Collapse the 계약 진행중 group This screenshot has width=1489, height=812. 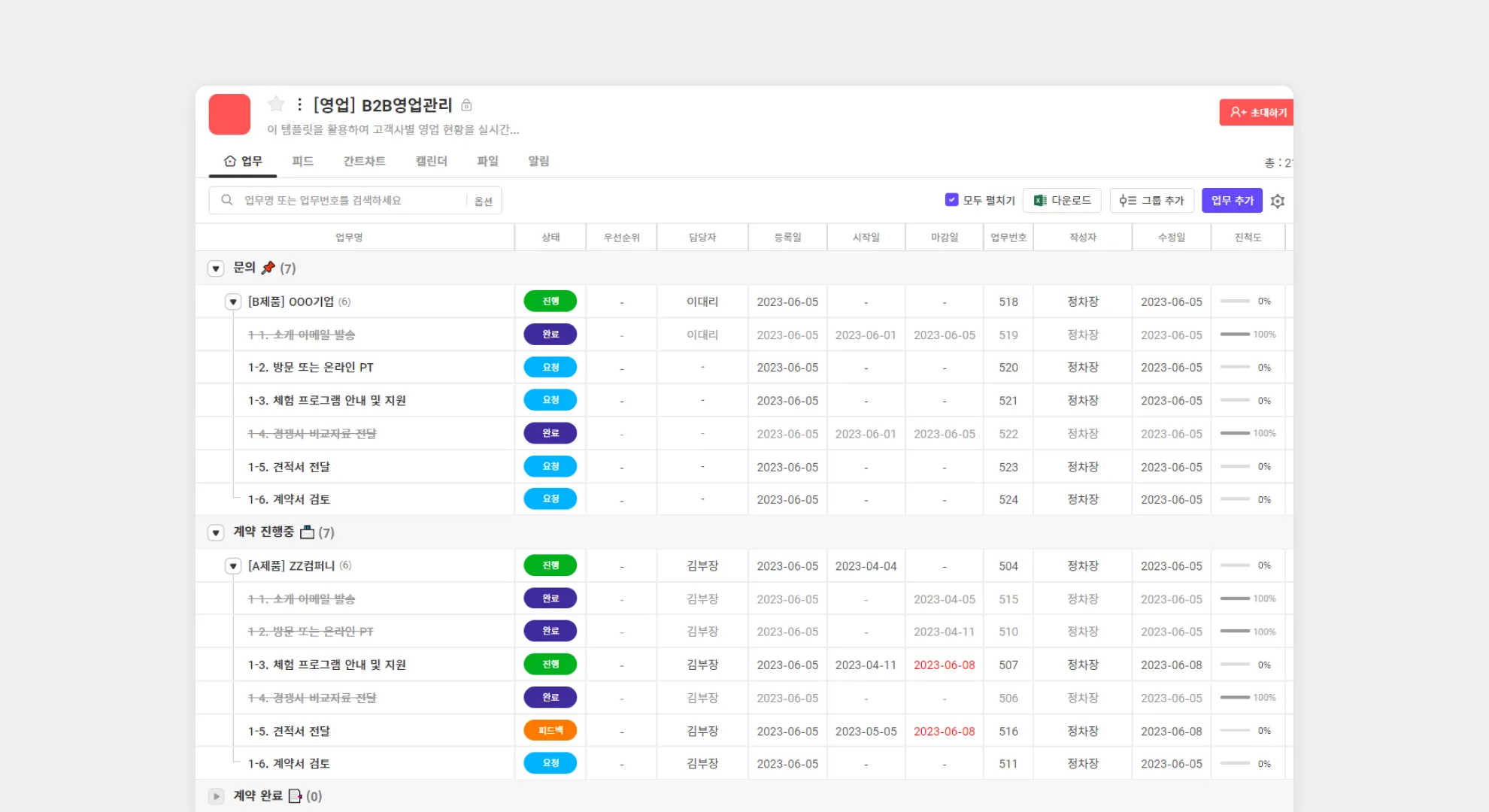click(216, 532)
